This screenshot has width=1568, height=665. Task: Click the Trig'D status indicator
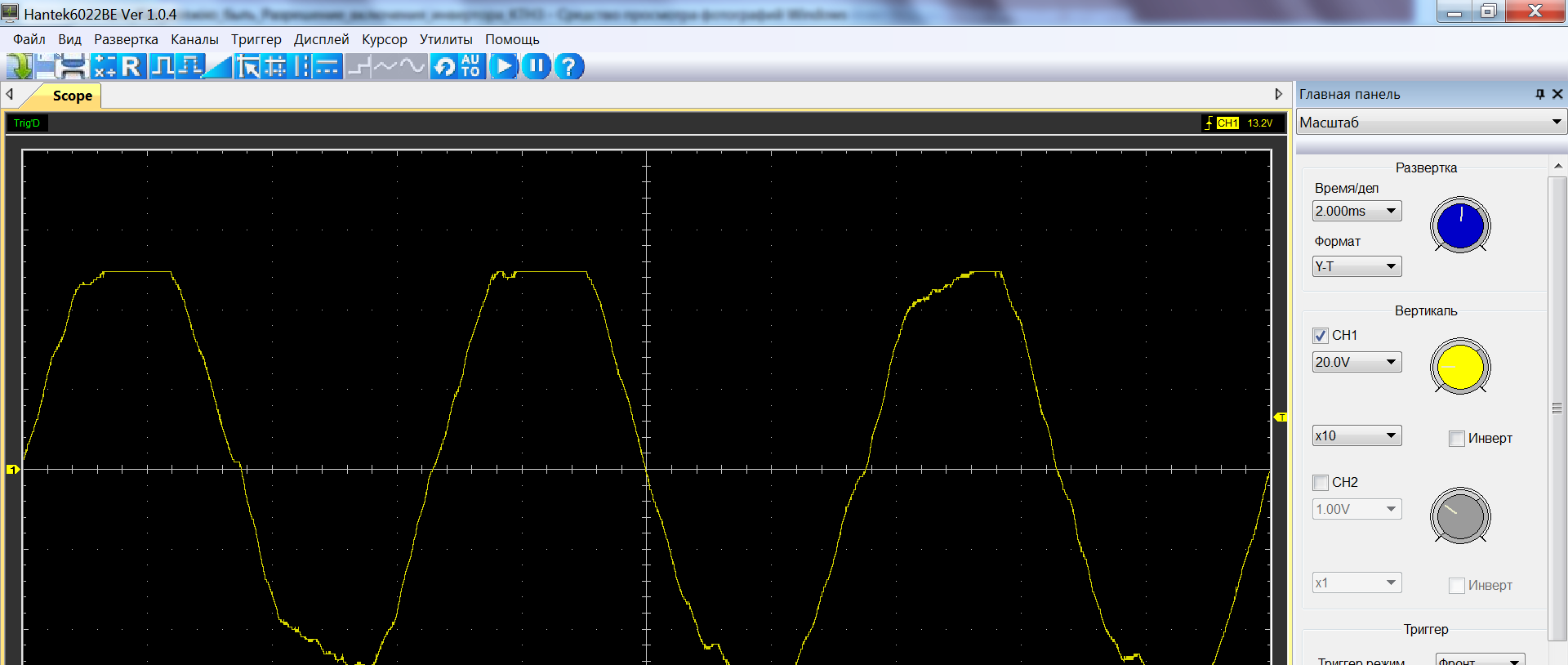click(x=27, y=123)
